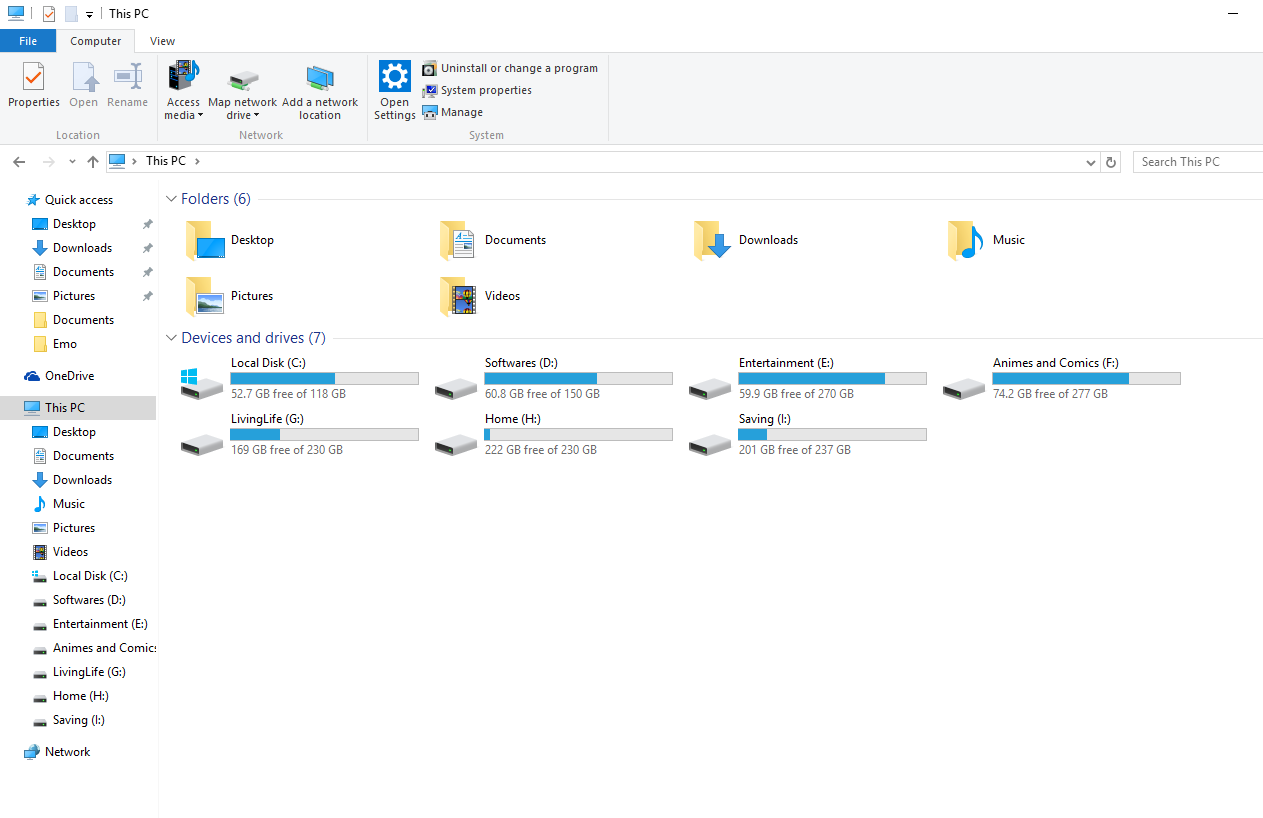Open the Map network drive dropdown

point(242,109)
